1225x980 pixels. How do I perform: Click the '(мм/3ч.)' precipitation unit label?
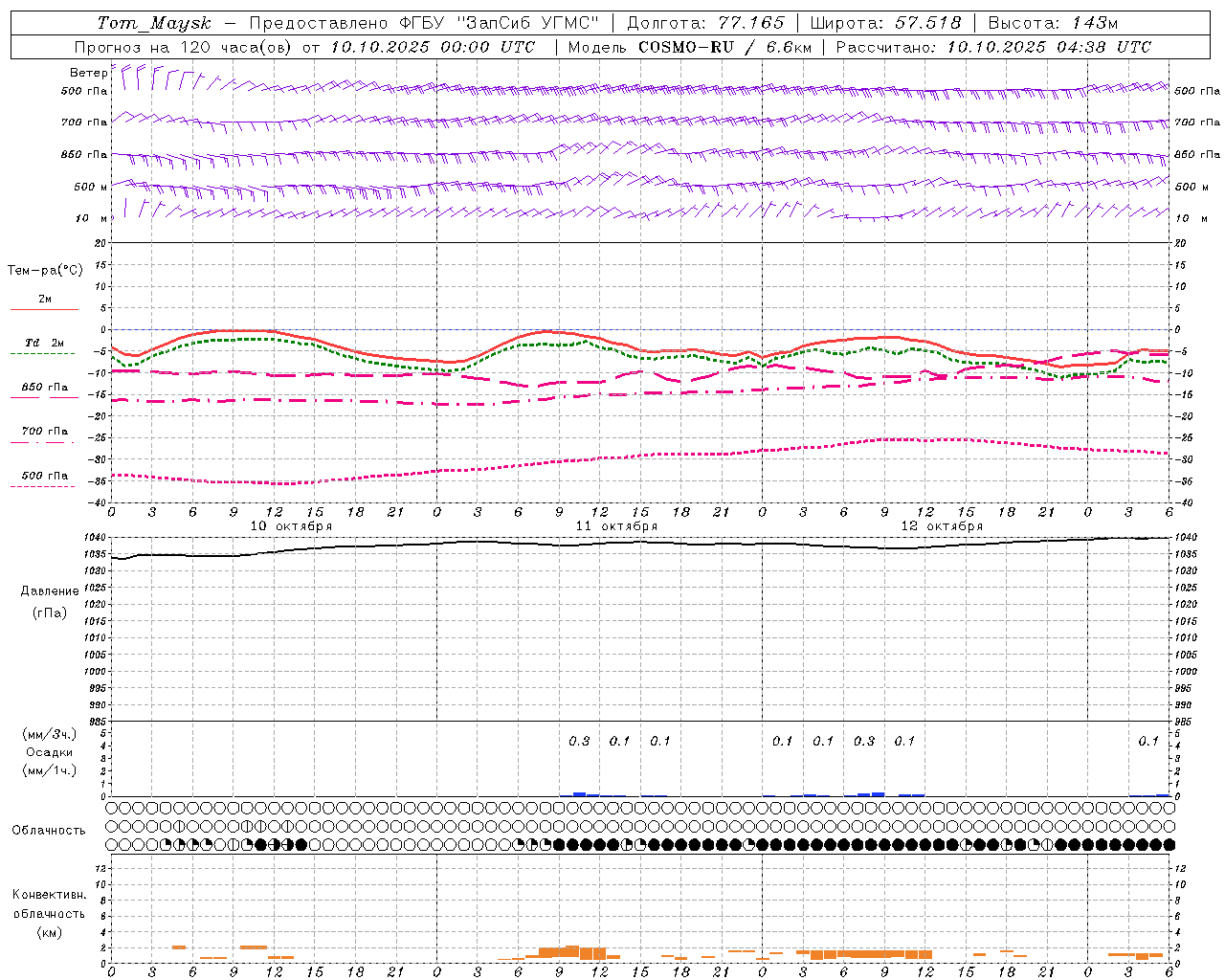51,734
